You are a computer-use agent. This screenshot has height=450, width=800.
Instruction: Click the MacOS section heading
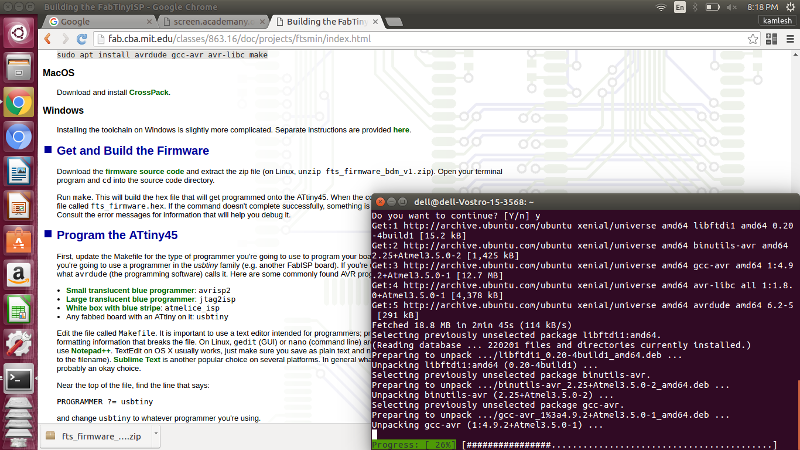click(59, 73)
